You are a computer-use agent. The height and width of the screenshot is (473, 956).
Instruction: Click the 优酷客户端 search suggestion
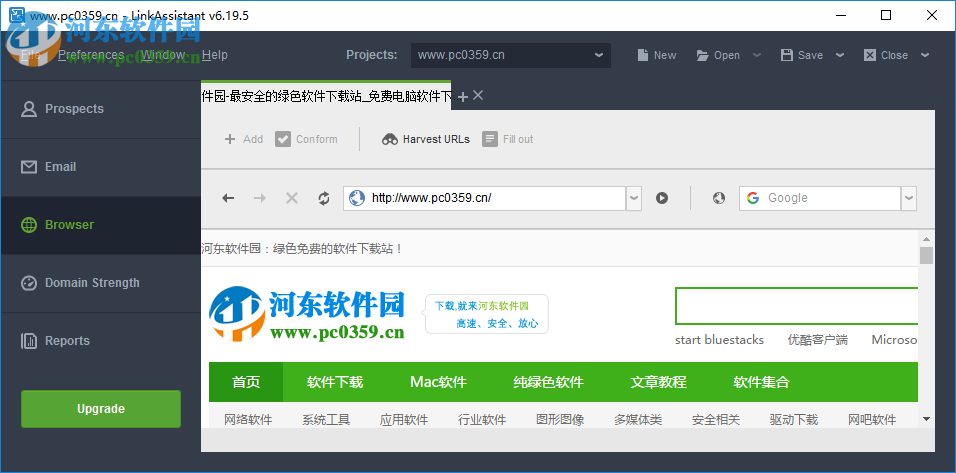(x=817, y=340)
